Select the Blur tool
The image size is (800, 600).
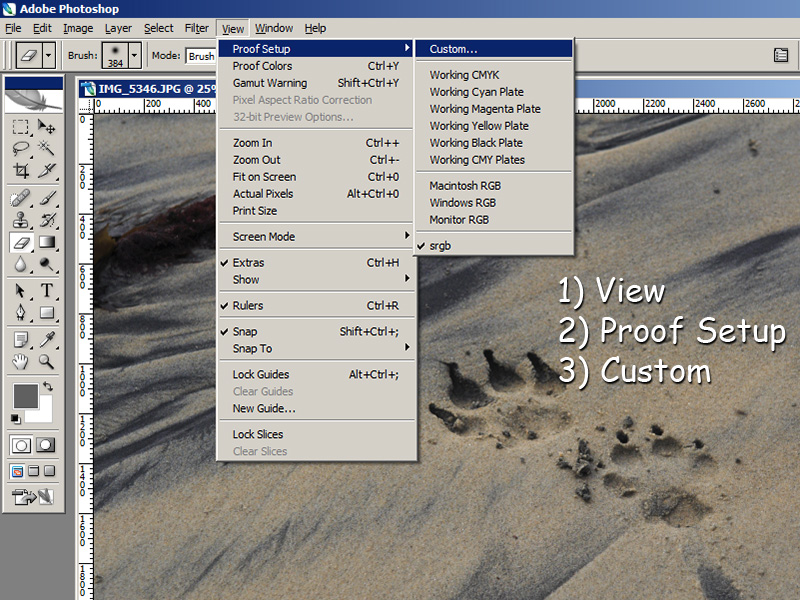click(x=20, y=264)
